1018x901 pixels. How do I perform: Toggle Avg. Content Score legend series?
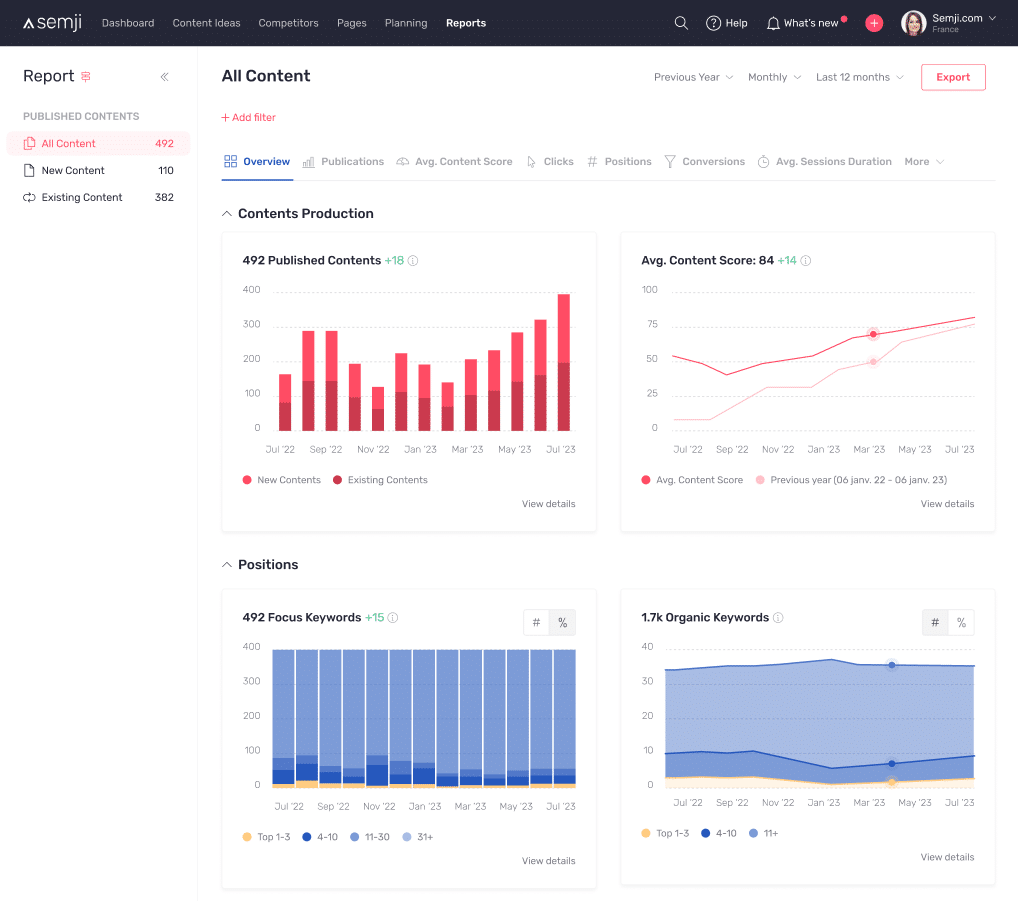(692, 480)
